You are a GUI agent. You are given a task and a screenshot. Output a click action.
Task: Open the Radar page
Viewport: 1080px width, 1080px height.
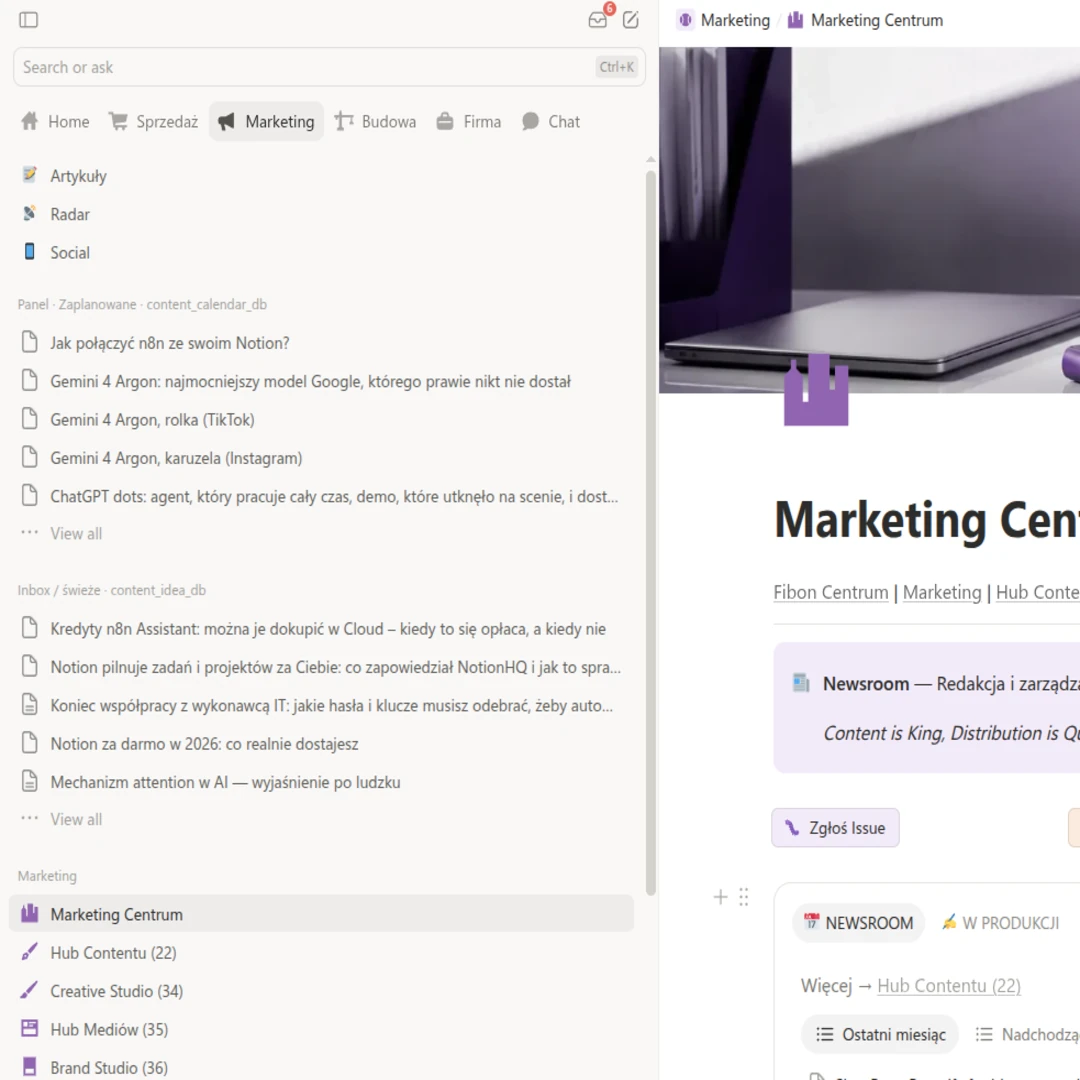click(x=321, y=214)
